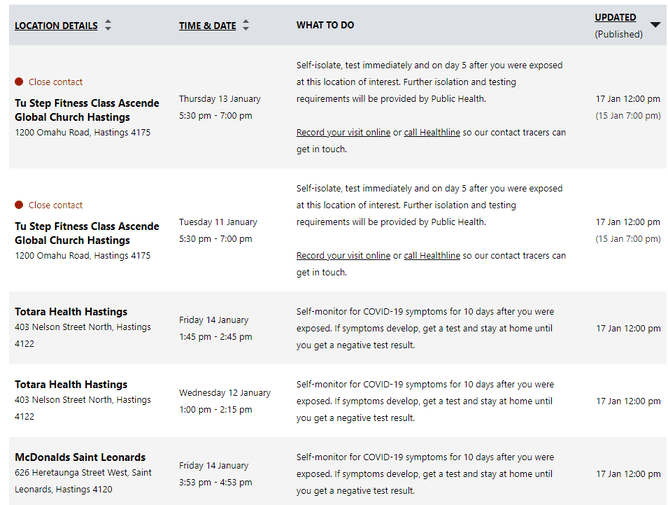The image size is (668, 505).
Task: Click the What To Do column header
Action: (x=325, y=25)
